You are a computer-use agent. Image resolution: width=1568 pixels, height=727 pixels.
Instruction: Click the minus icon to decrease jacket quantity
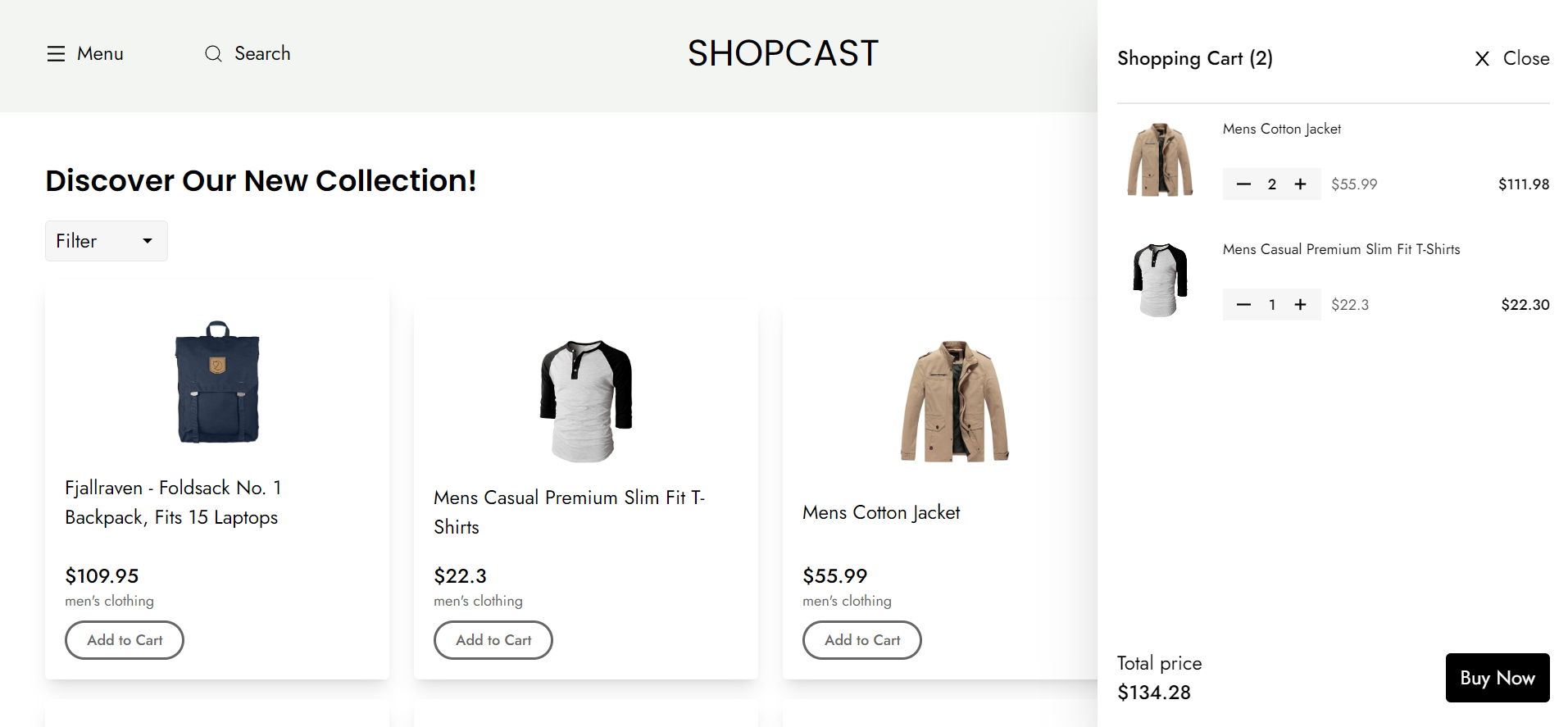(1243, 184)
